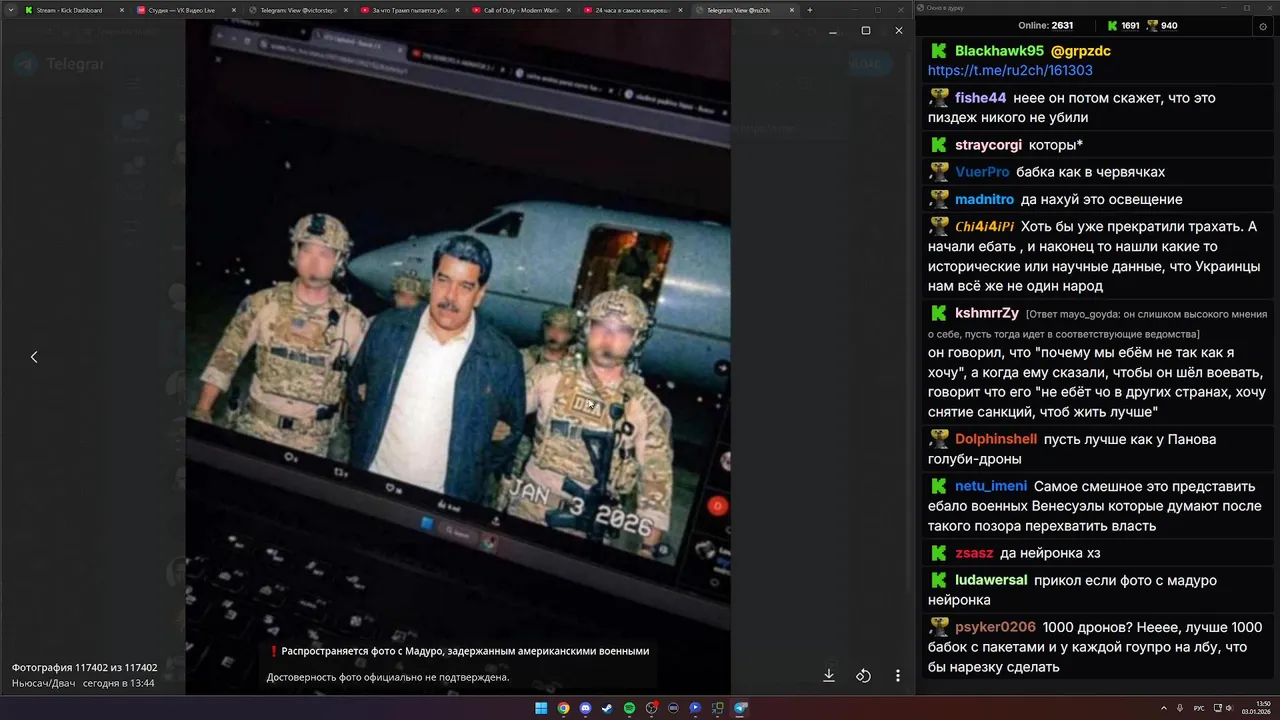1280x720 pixels.
Task: Open Spotify from the taskbar
Action: (629, 708)
